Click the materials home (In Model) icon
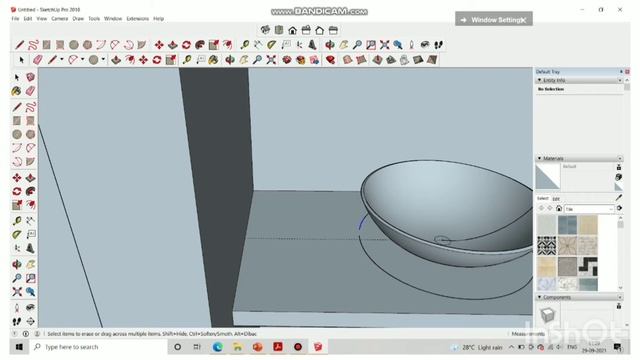The width and height of the screenshot is (640, 360). [x=559, y=209]
